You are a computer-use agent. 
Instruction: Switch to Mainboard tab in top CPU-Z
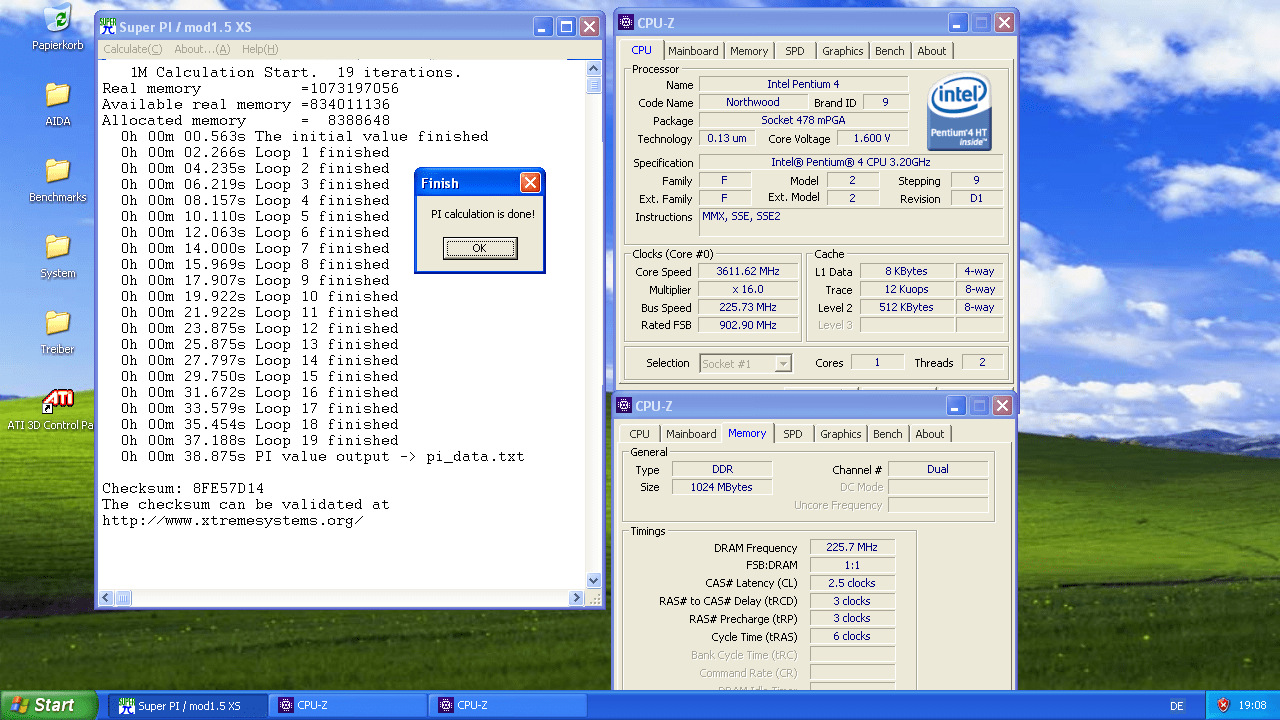click(x=693, y=51)
